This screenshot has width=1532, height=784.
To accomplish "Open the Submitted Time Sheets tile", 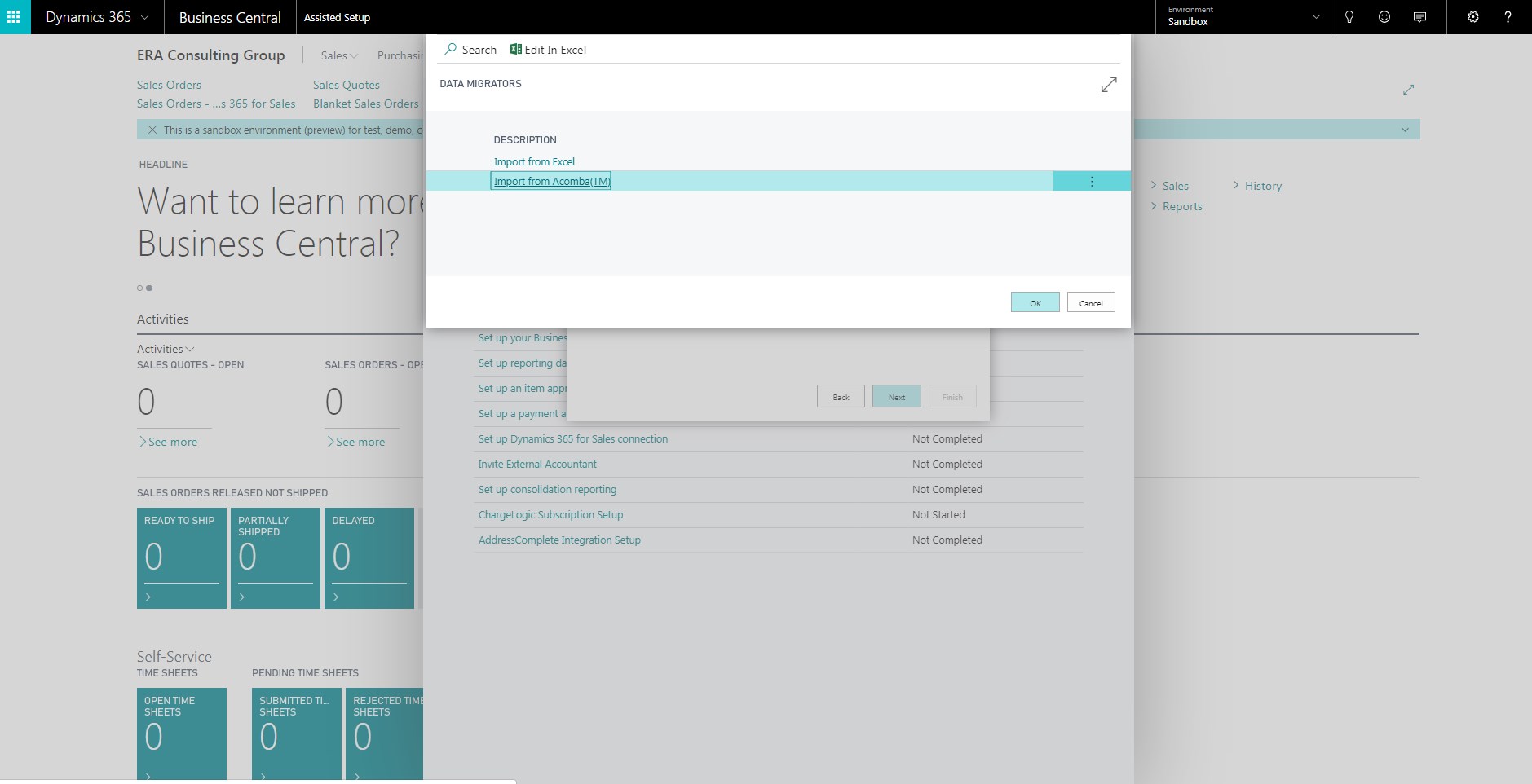I will point(297,734).
